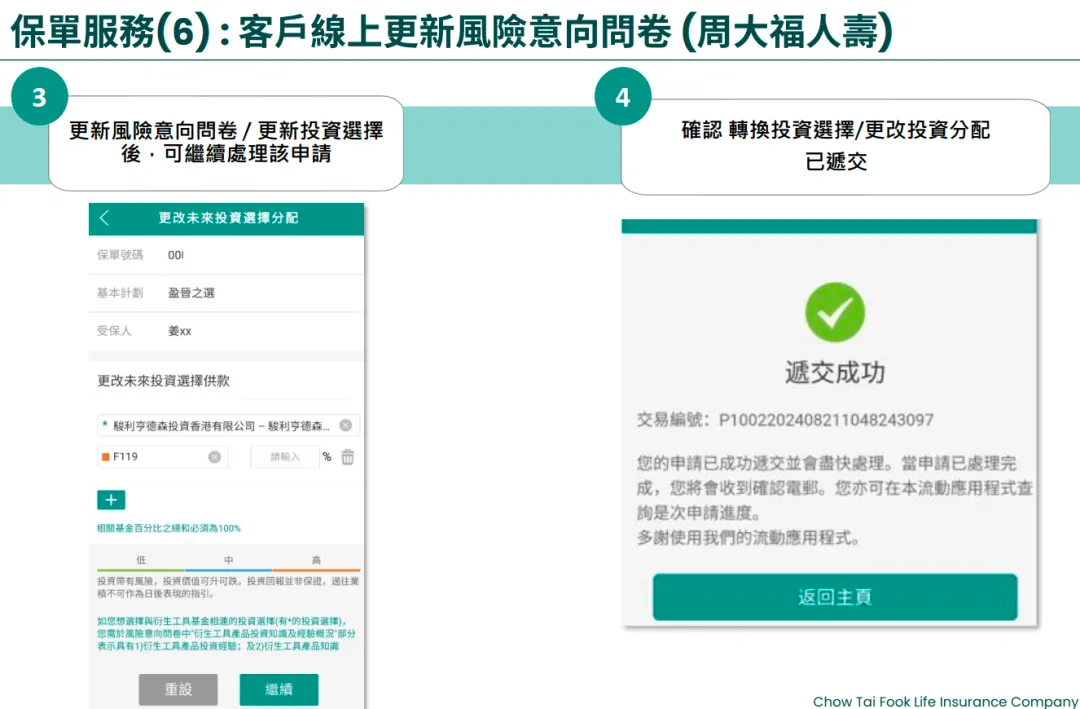Click the % sign beside the input field
The image size is (1080, 709).
point(327,457)
